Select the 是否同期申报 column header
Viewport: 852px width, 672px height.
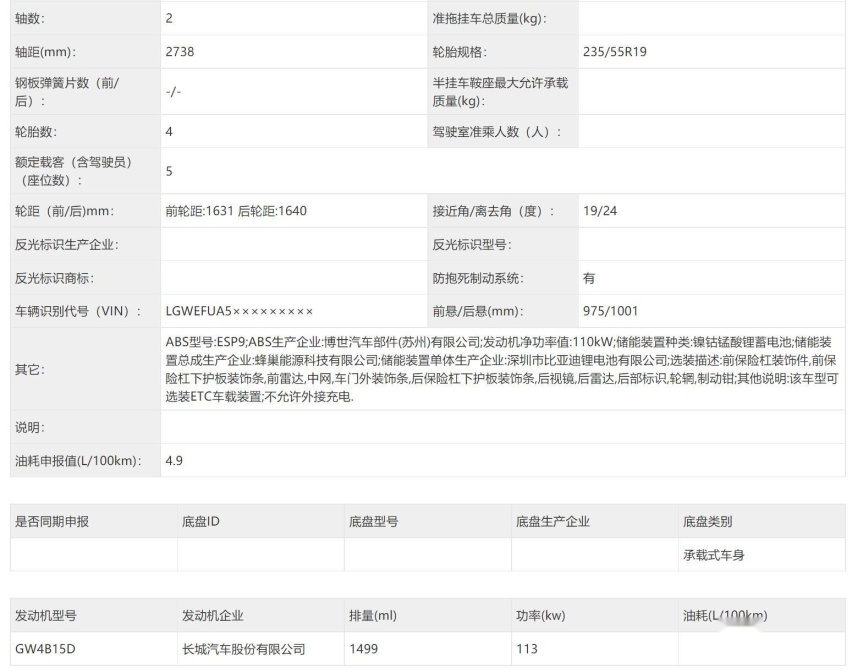point(52,522)
